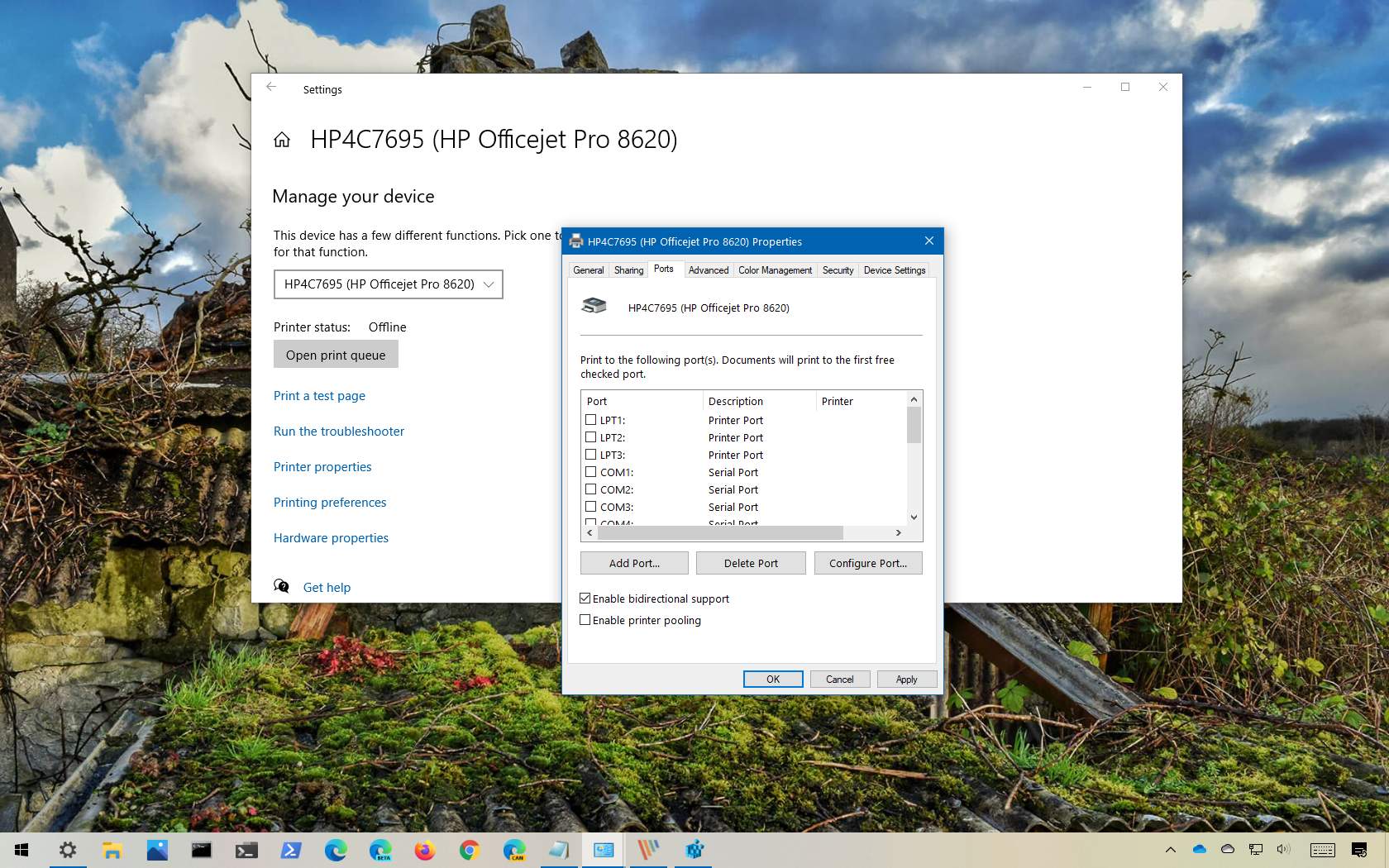This screenshot has height=868, width=1389.
Task: Click the volume speaker icon in system tray
Action: (1284, 850)
